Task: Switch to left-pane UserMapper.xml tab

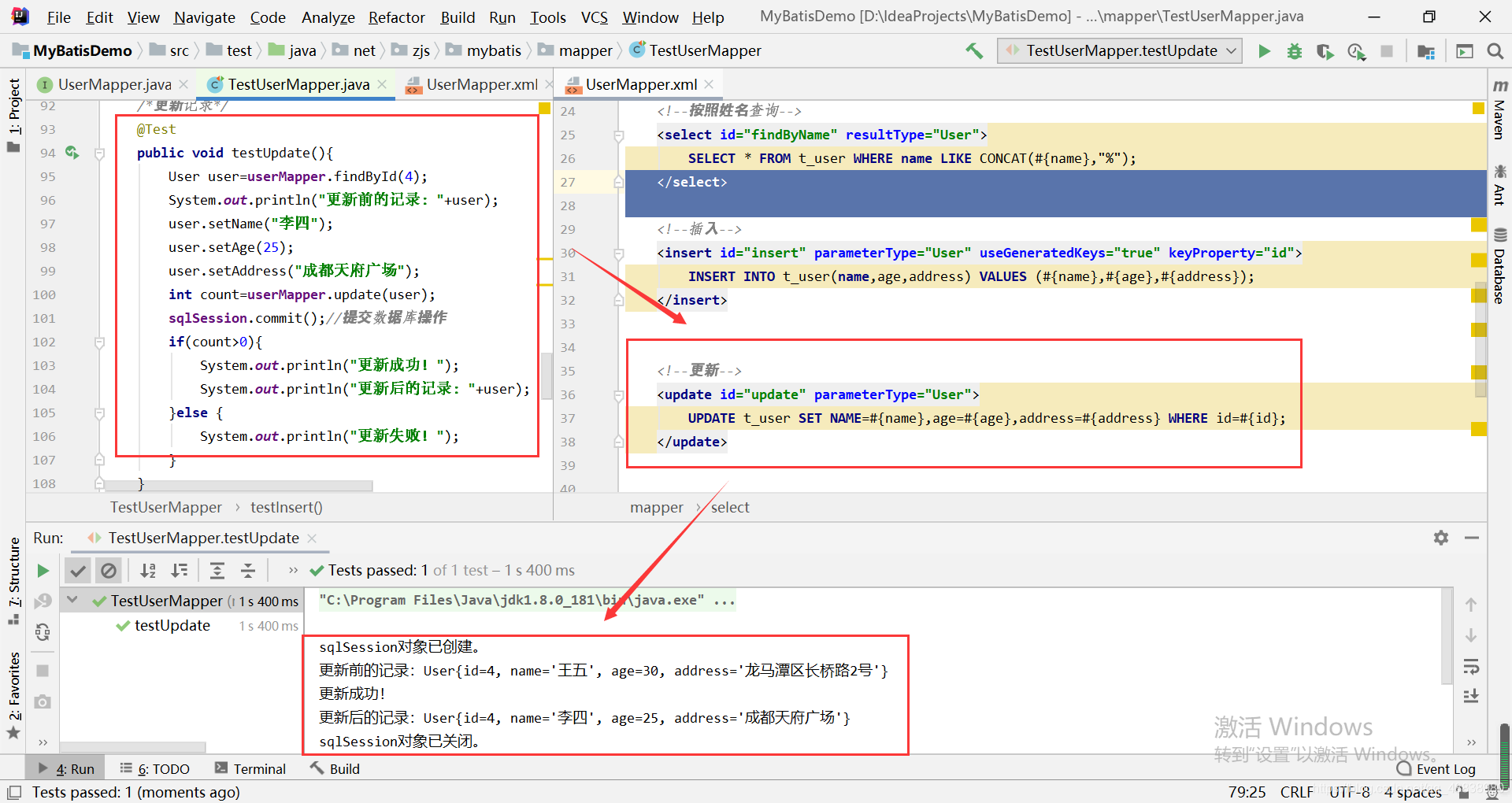Action: pyautogui.click(x=482, y=84)
